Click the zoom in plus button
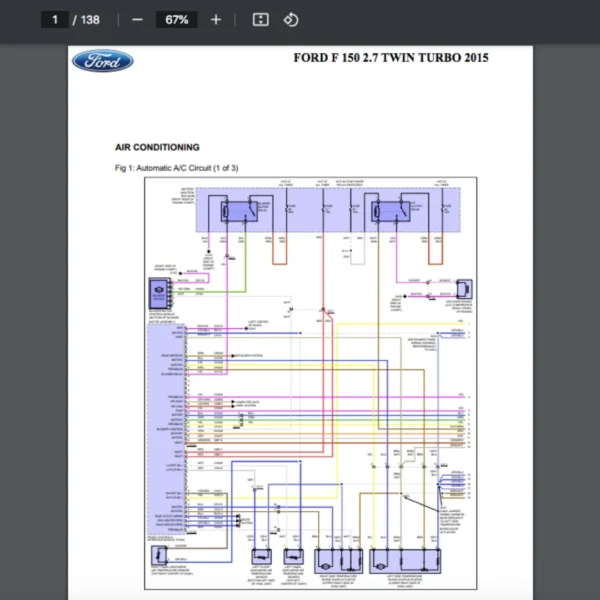Image resolution: width=600 pixels, height=600 pixels. click(216, 19)
